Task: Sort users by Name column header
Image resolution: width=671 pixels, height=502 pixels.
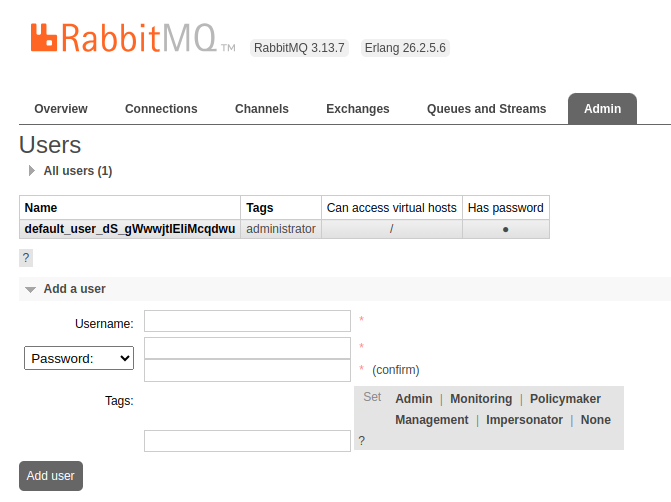Action: pyautogui.click(x=41, y=208)
